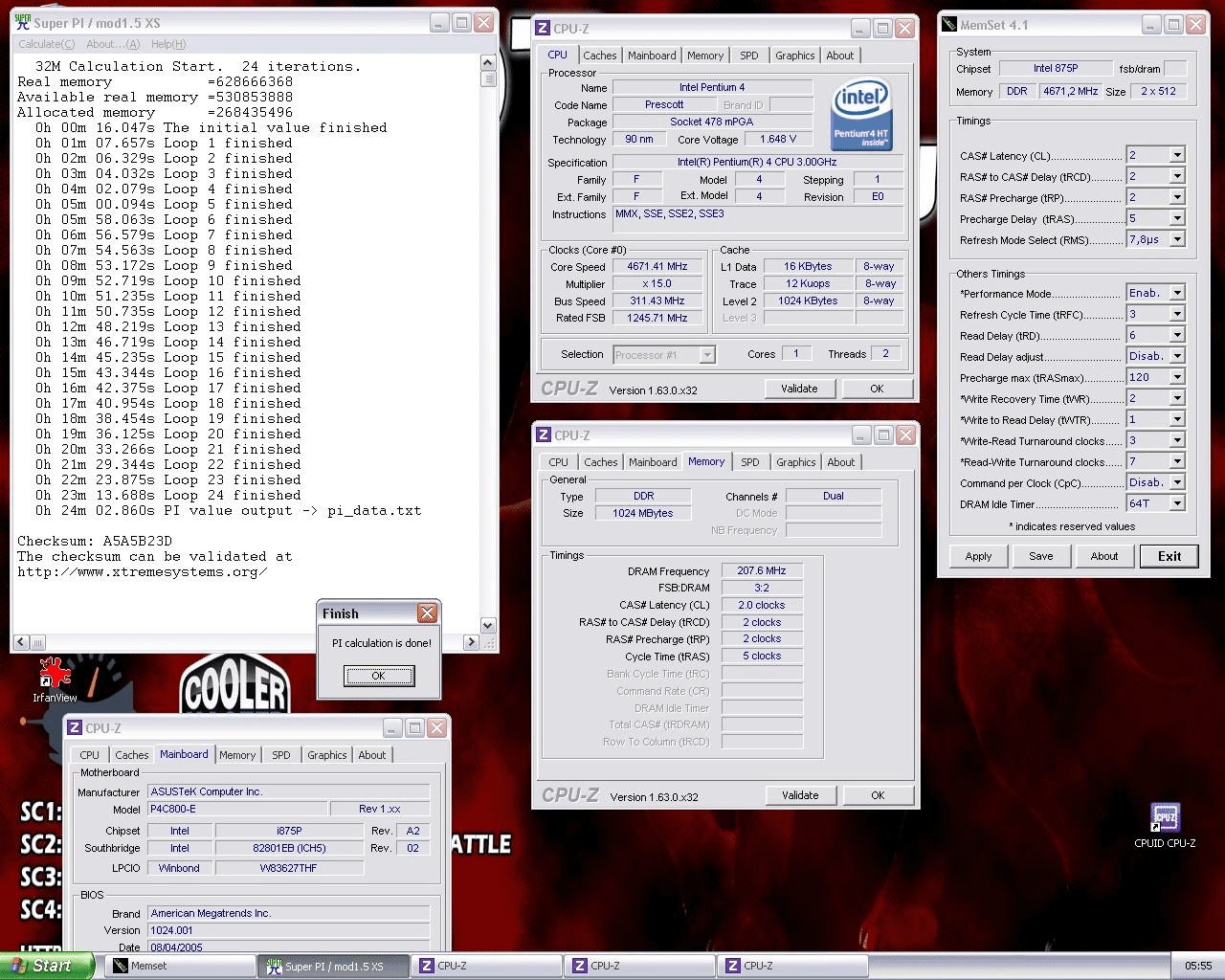1225x980 pixels.
Task: Open the Write Recovery Time (tWR) dropdown
Action: (1178, 398)
